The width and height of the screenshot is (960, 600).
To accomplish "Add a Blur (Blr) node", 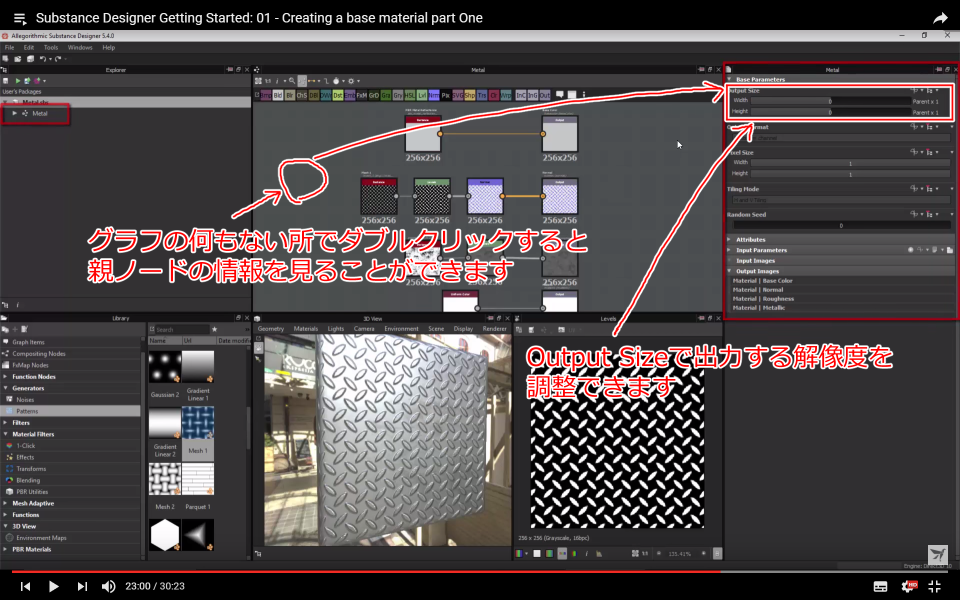I will (290, 95).
